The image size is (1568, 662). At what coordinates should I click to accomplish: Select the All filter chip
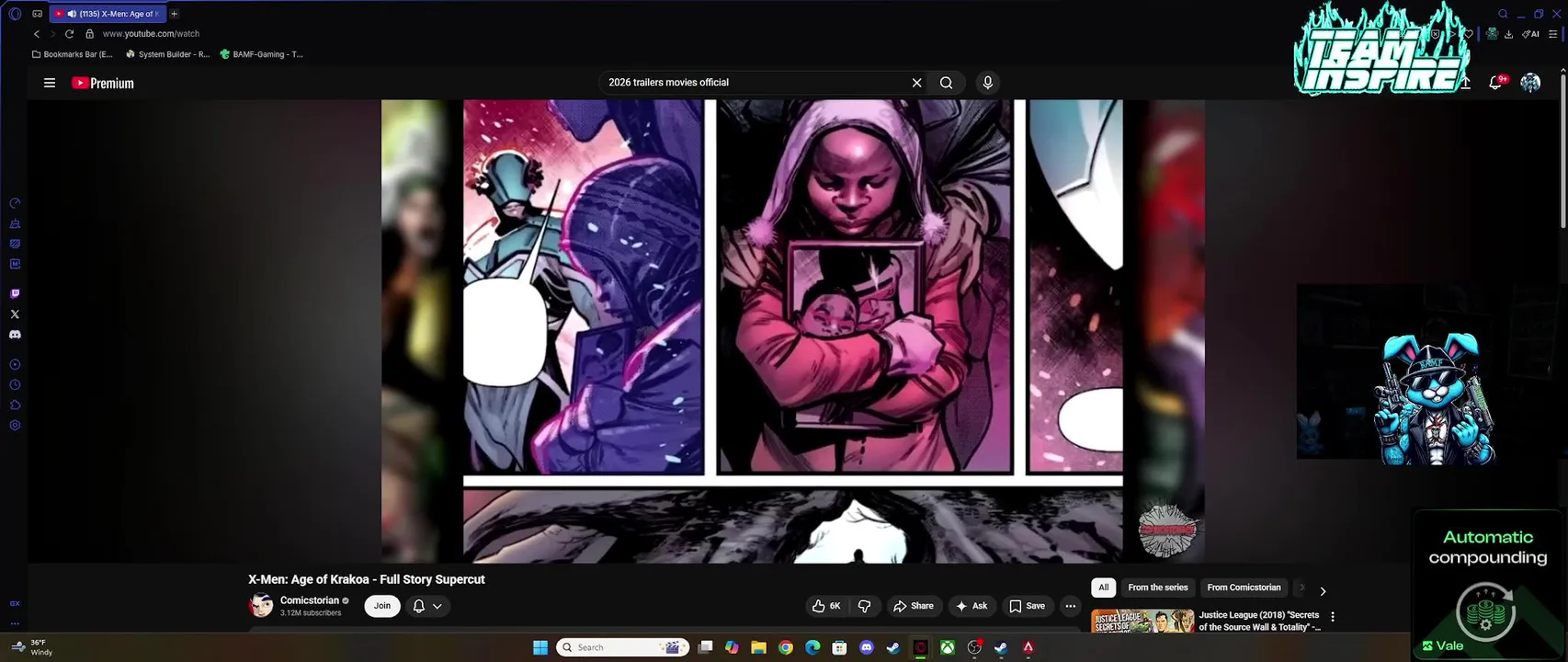[x=1104, y=588]
